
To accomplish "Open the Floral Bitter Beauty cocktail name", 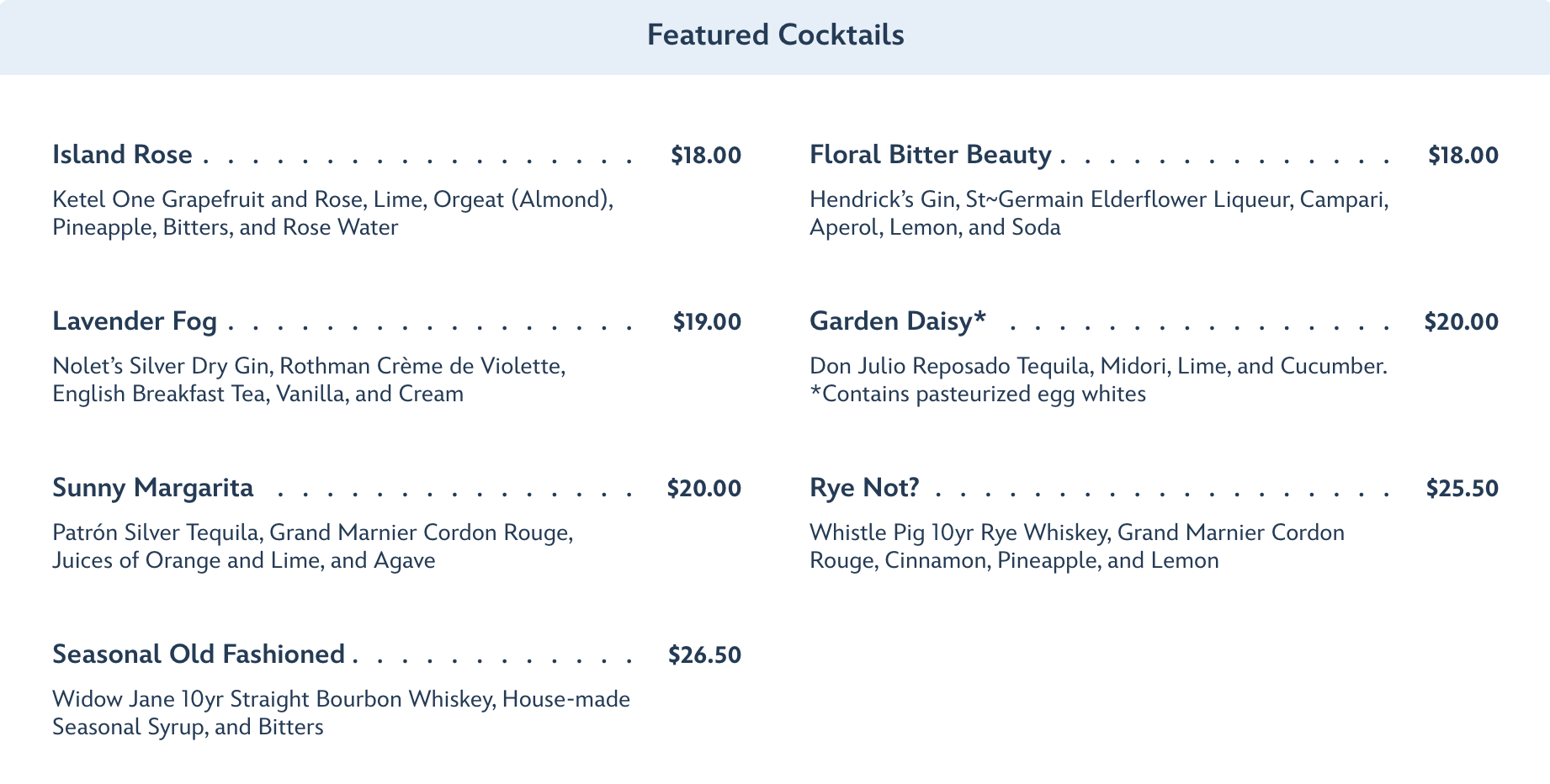I will tap(930, 155).
